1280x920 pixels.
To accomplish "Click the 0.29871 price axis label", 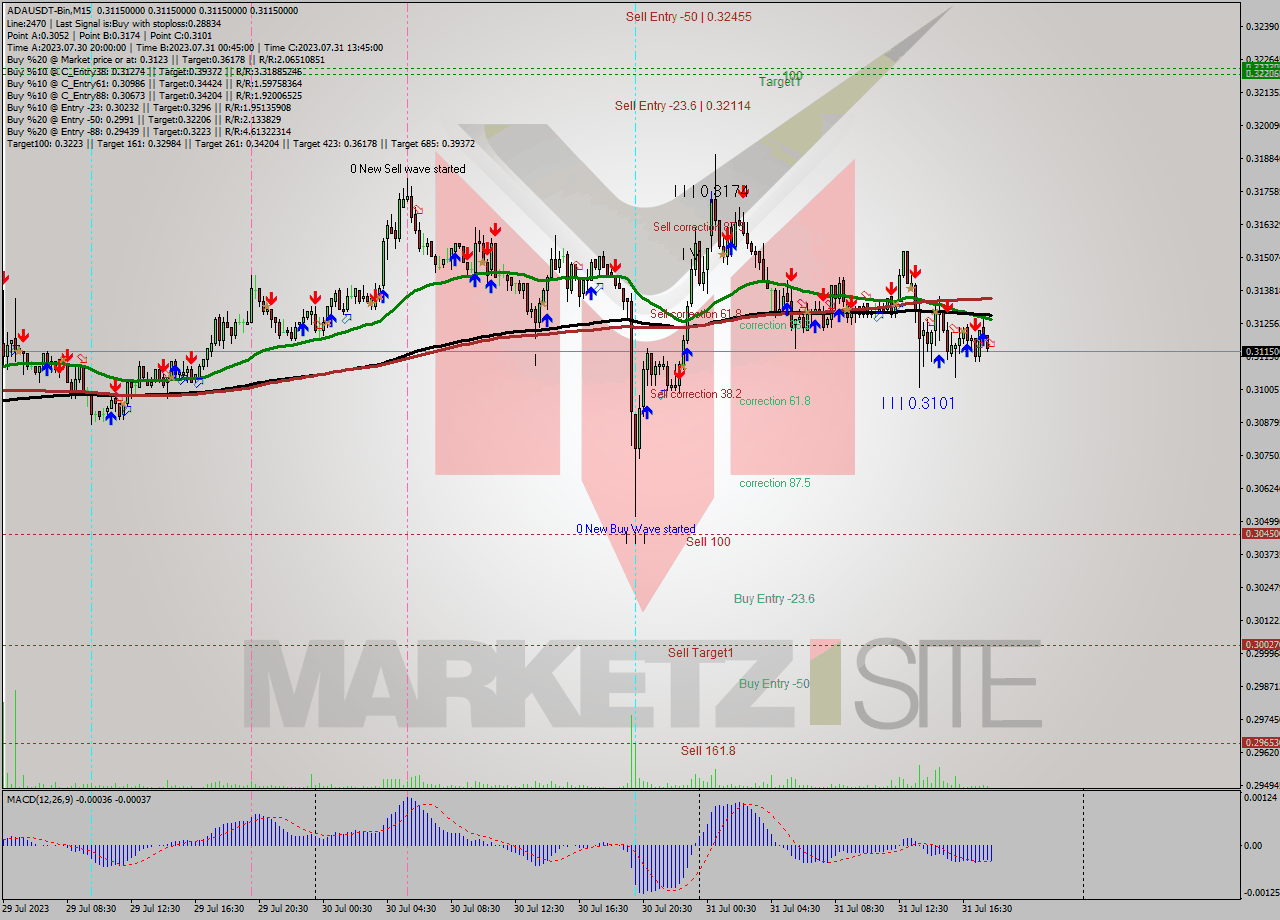I will pos(1261,686).
